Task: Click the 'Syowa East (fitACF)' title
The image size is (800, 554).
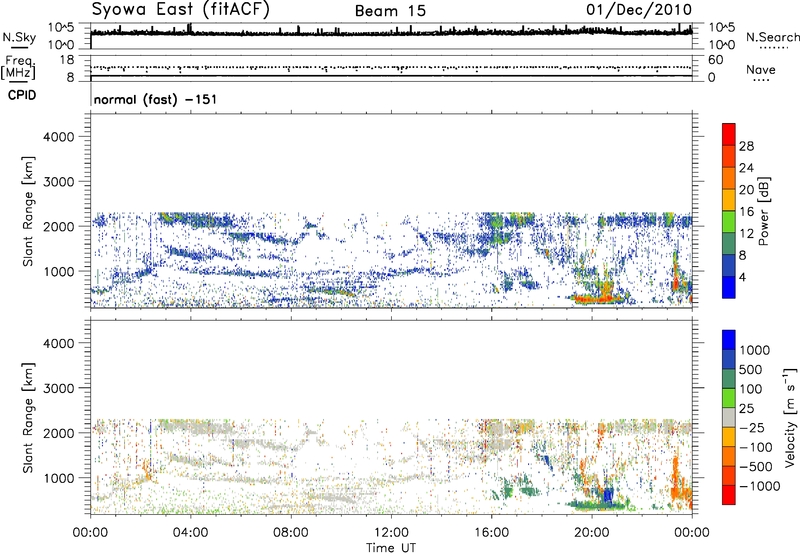Action: pos(181,10)
